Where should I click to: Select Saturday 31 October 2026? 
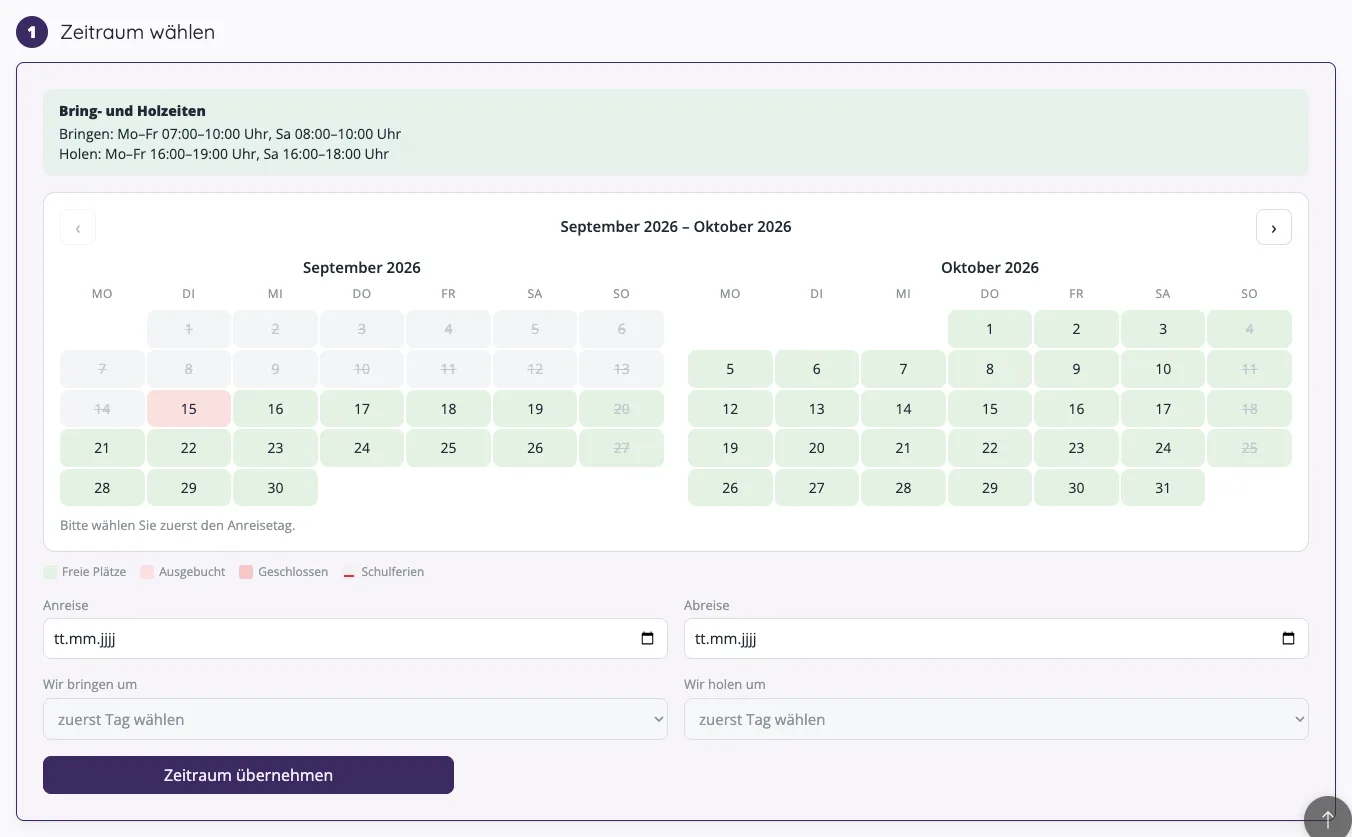pos(1163,488)
